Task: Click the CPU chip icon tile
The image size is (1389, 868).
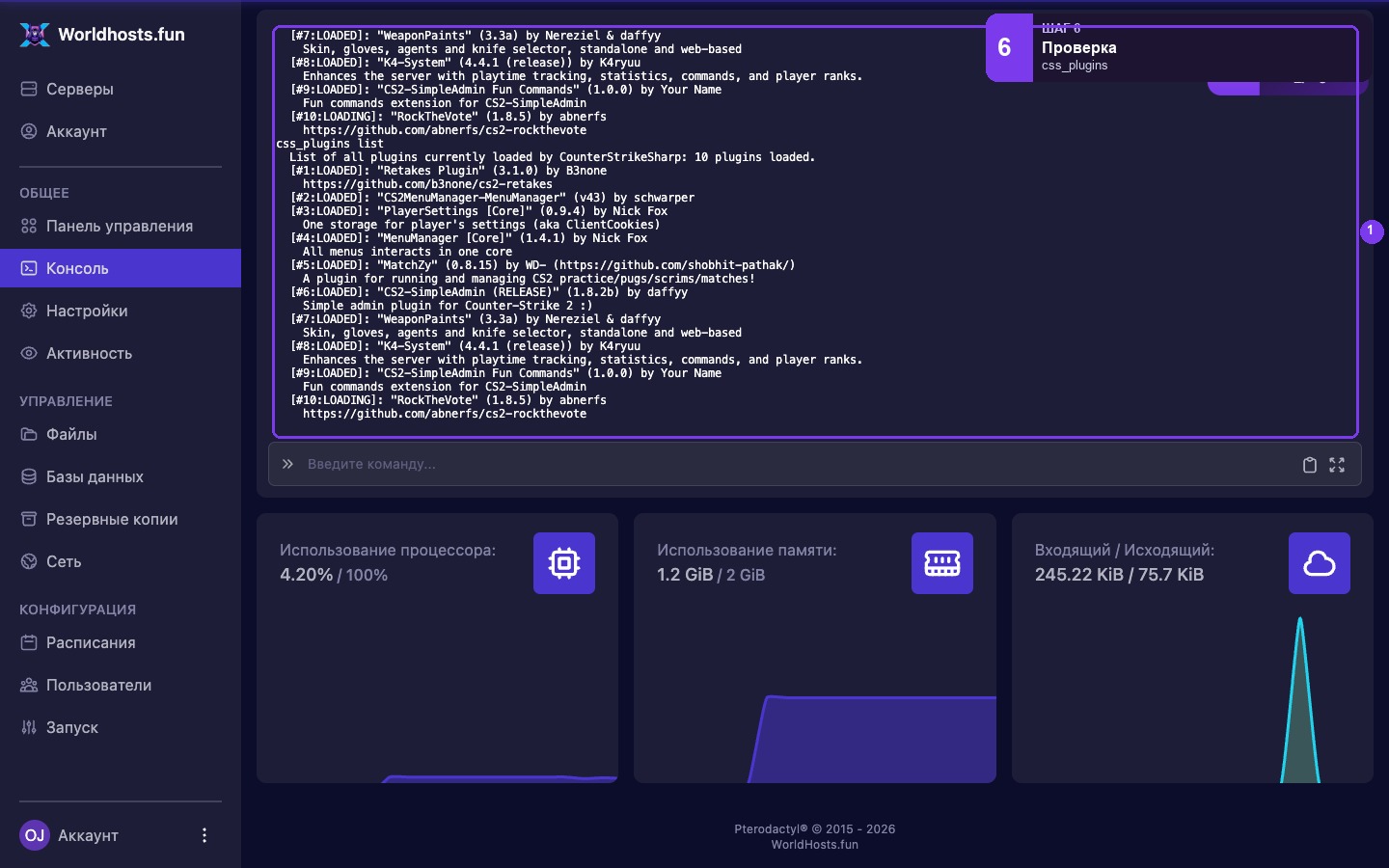Action: click(x=564, y=563)
